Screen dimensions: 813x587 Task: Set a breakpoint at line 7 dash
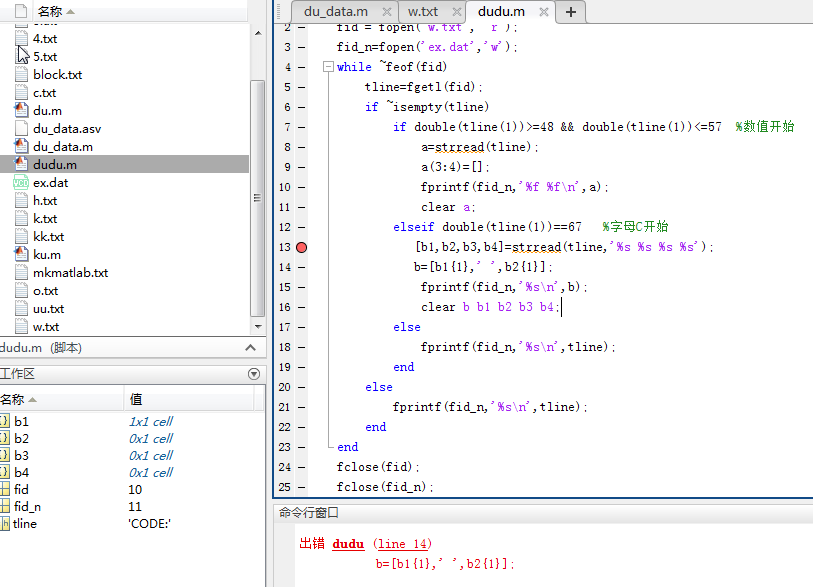[x=301, y=127]
